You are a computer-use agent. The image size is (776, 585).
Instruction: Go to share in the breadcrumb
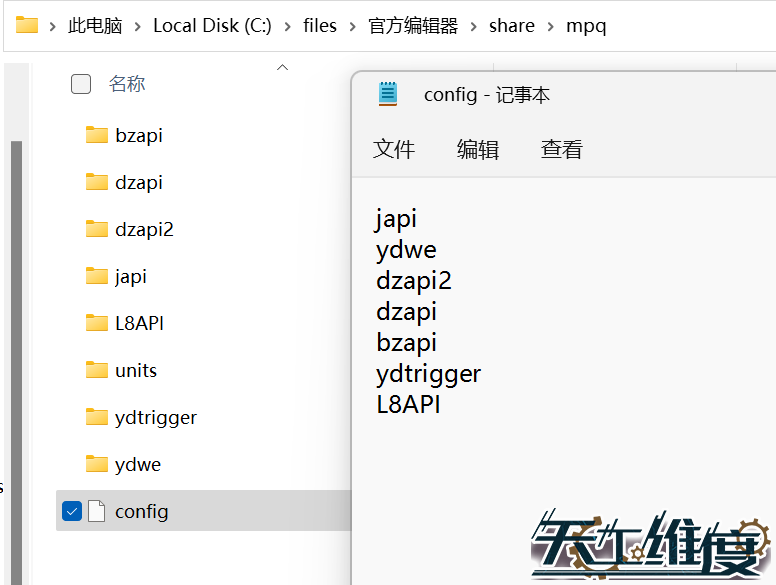[512, 25]
